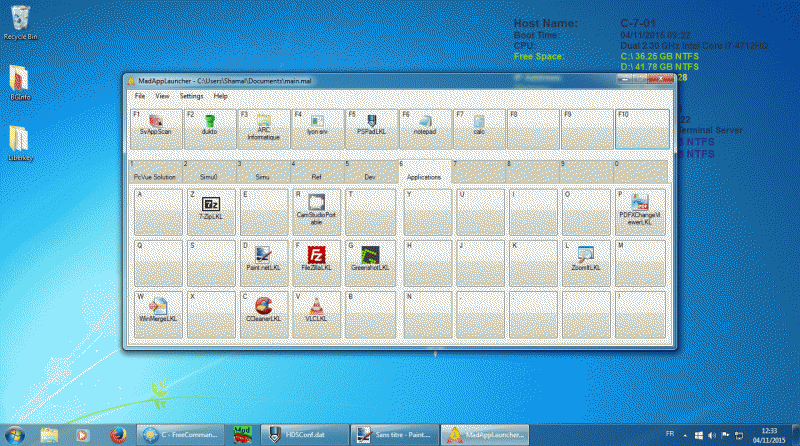
Task: Open the Liberkey desktop folder
Action: coord(20,143)
